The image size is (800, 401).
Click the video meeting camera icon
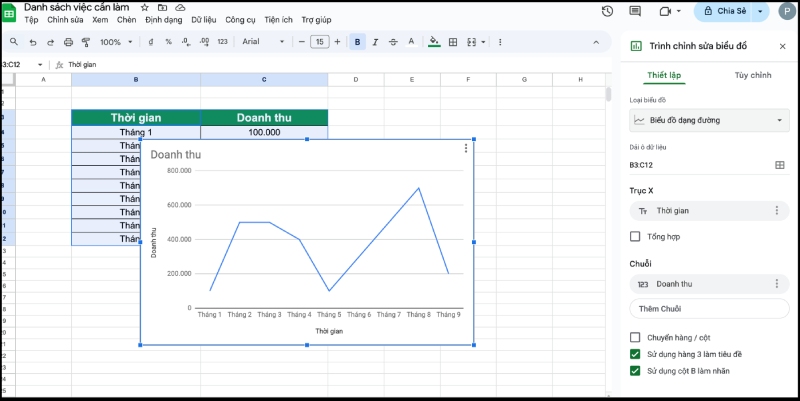click(665, 11)
